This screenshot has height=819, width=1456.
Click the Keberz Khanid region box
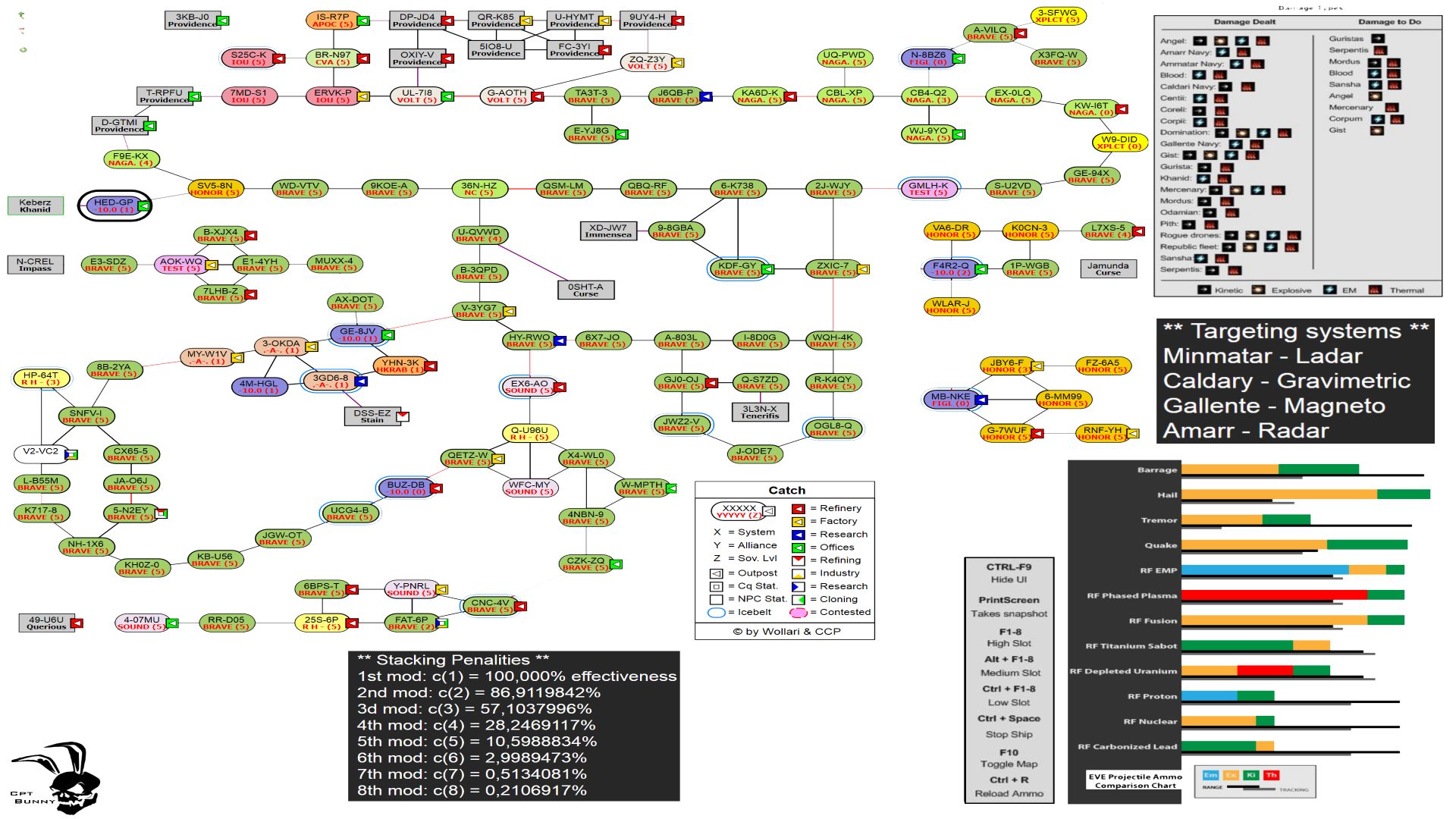point(35,206)
